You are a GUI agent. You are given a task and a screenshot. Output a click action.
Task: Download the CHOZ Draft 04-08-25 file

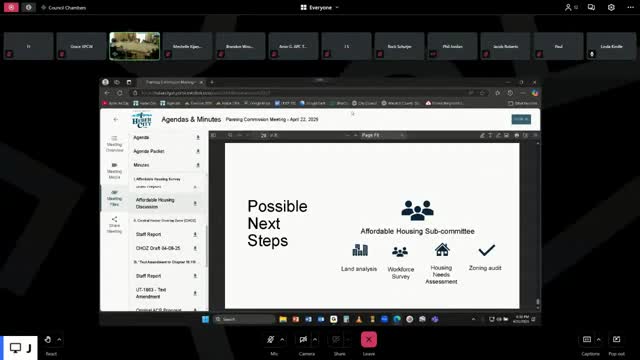tap(195, 248)
